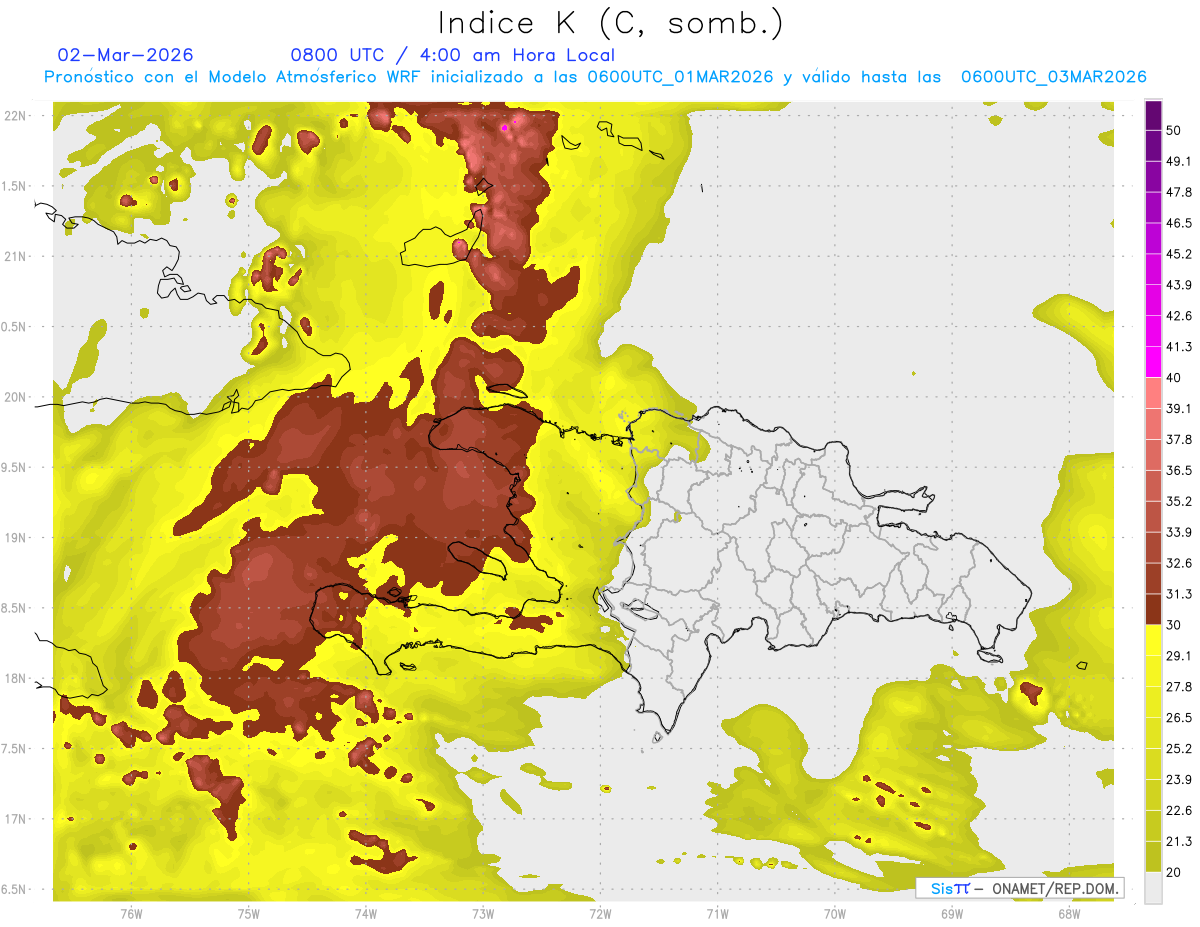Screen dimensions: 1200x927
Task: Click the colorbar label "39.1"
Action: 1179,409
